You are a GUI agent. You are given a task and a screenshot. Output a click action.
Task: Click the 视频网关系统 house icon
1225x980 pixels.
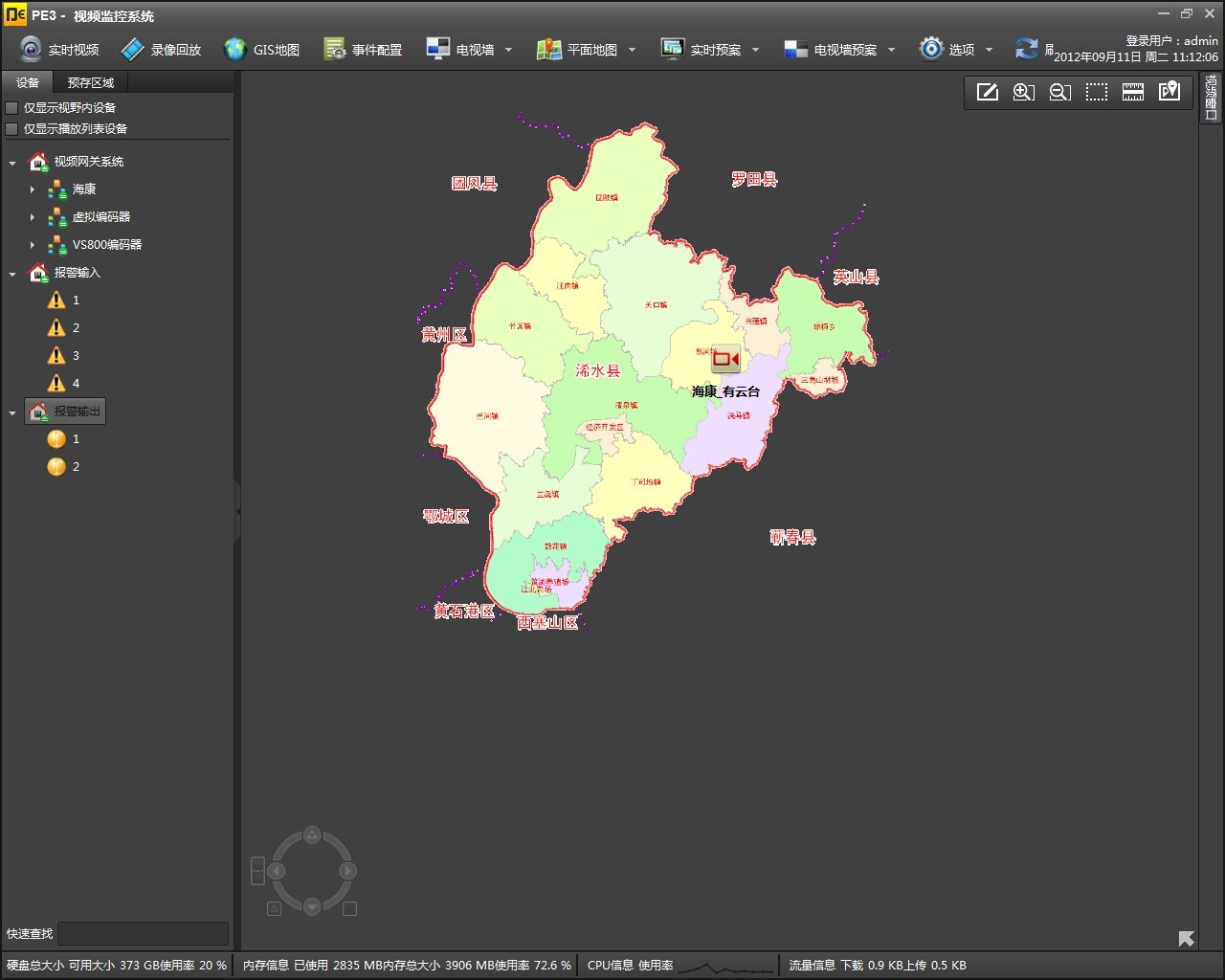pos(38,162)
